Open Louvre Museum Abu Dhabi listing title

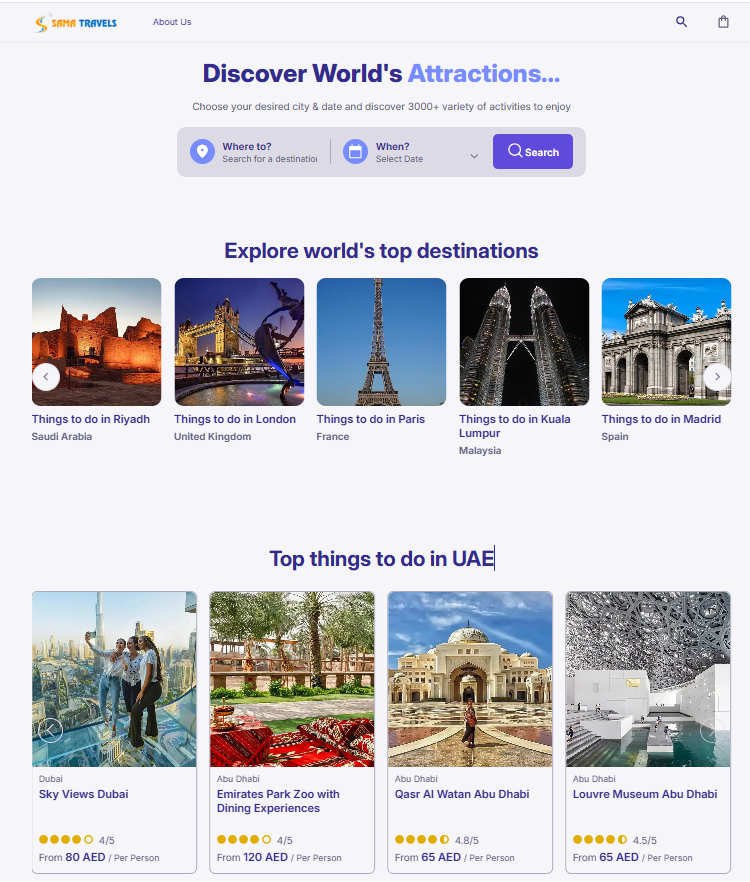point(645,795)
